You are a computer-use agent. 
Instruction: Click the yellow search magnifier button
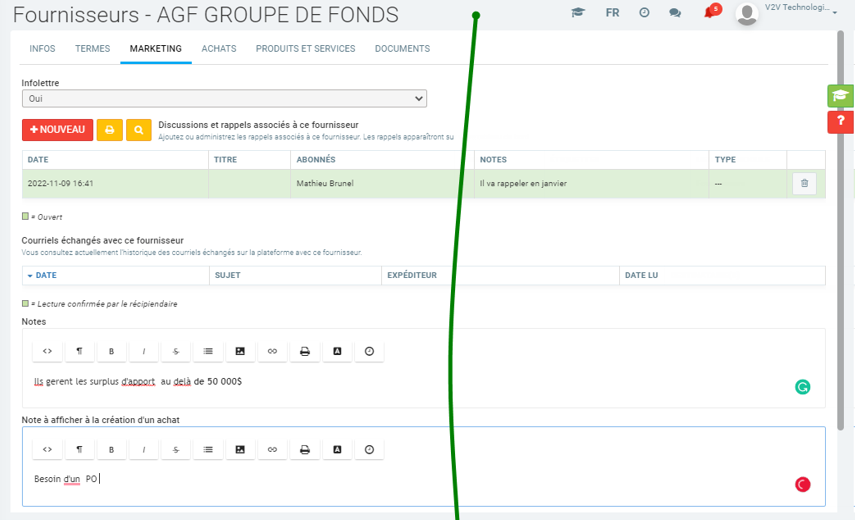(138, 130)
